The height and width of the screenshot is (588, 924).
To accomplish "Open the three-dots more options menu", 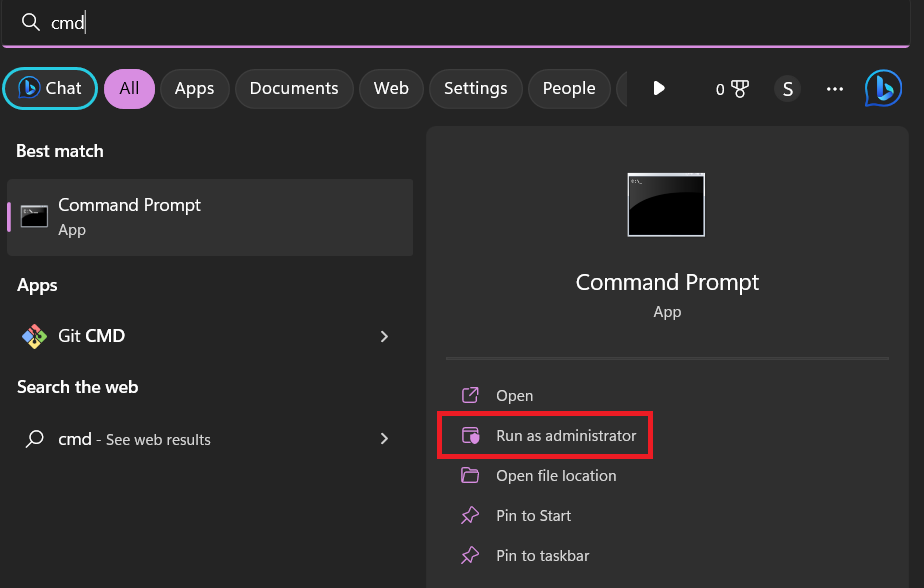I will tap(835, 89).
